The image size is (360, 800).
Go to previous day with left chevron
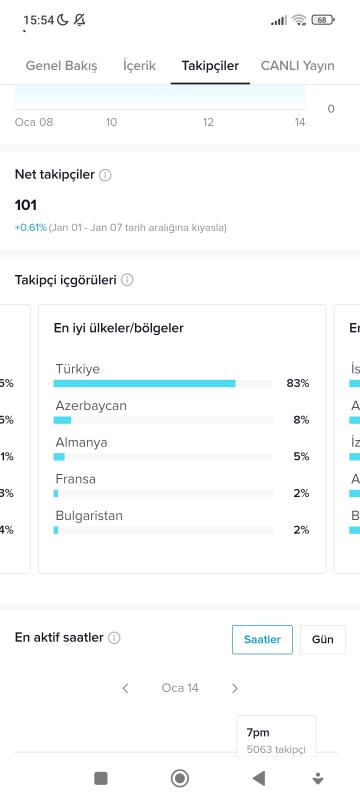point(125,688)
